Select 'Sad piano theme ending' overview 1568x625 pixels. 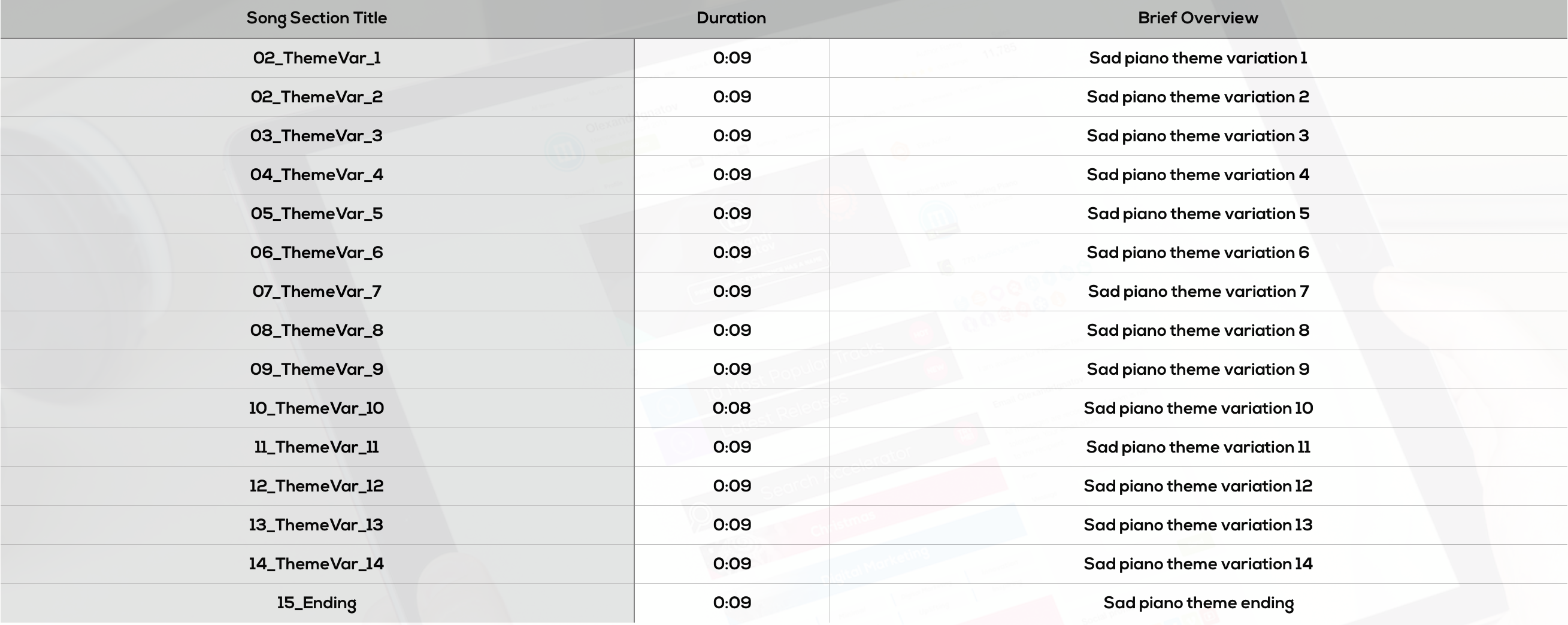click(x=1198, y=603)
